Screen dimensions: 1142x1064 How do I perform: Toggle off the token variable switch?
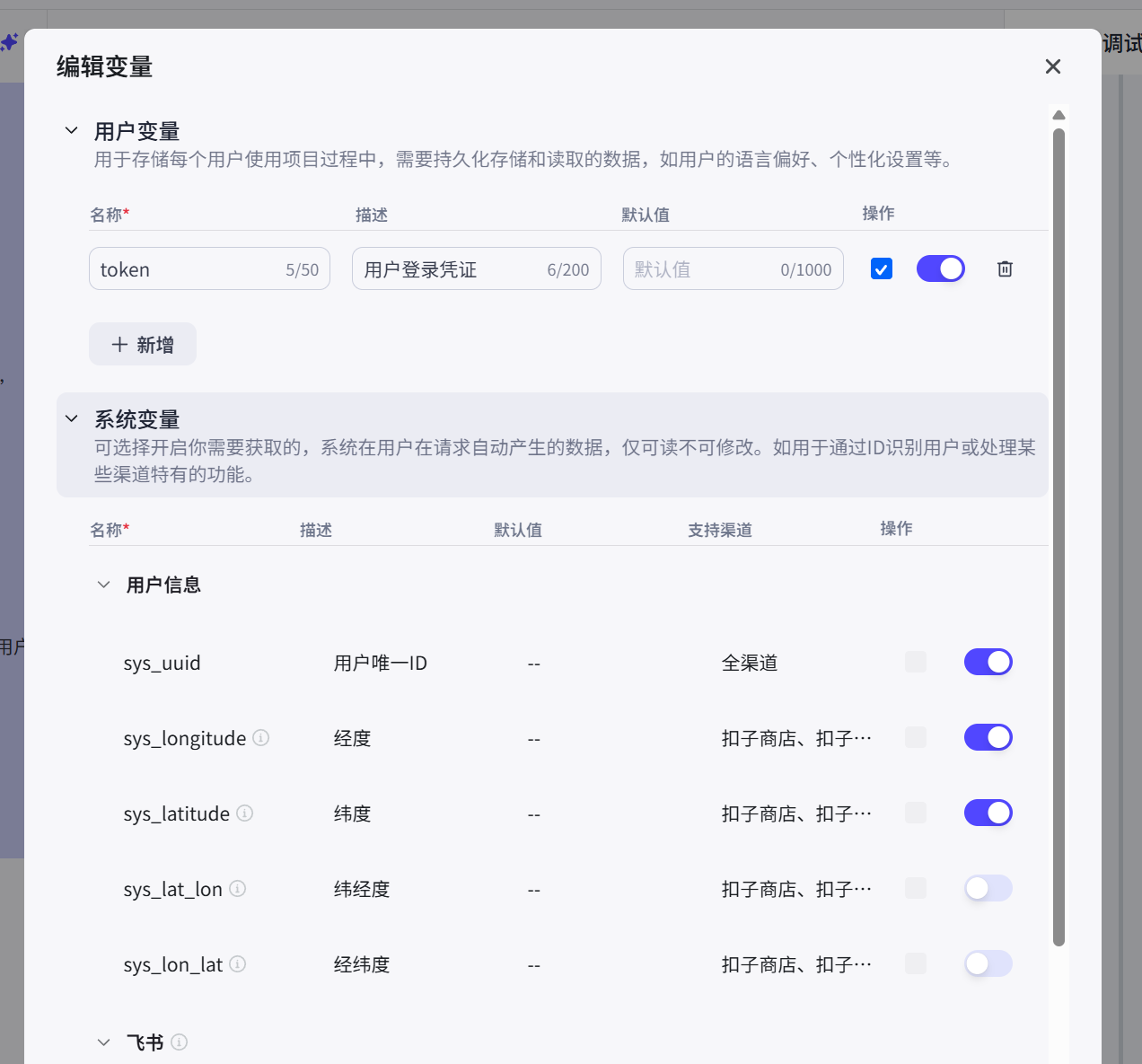point(940,268)
